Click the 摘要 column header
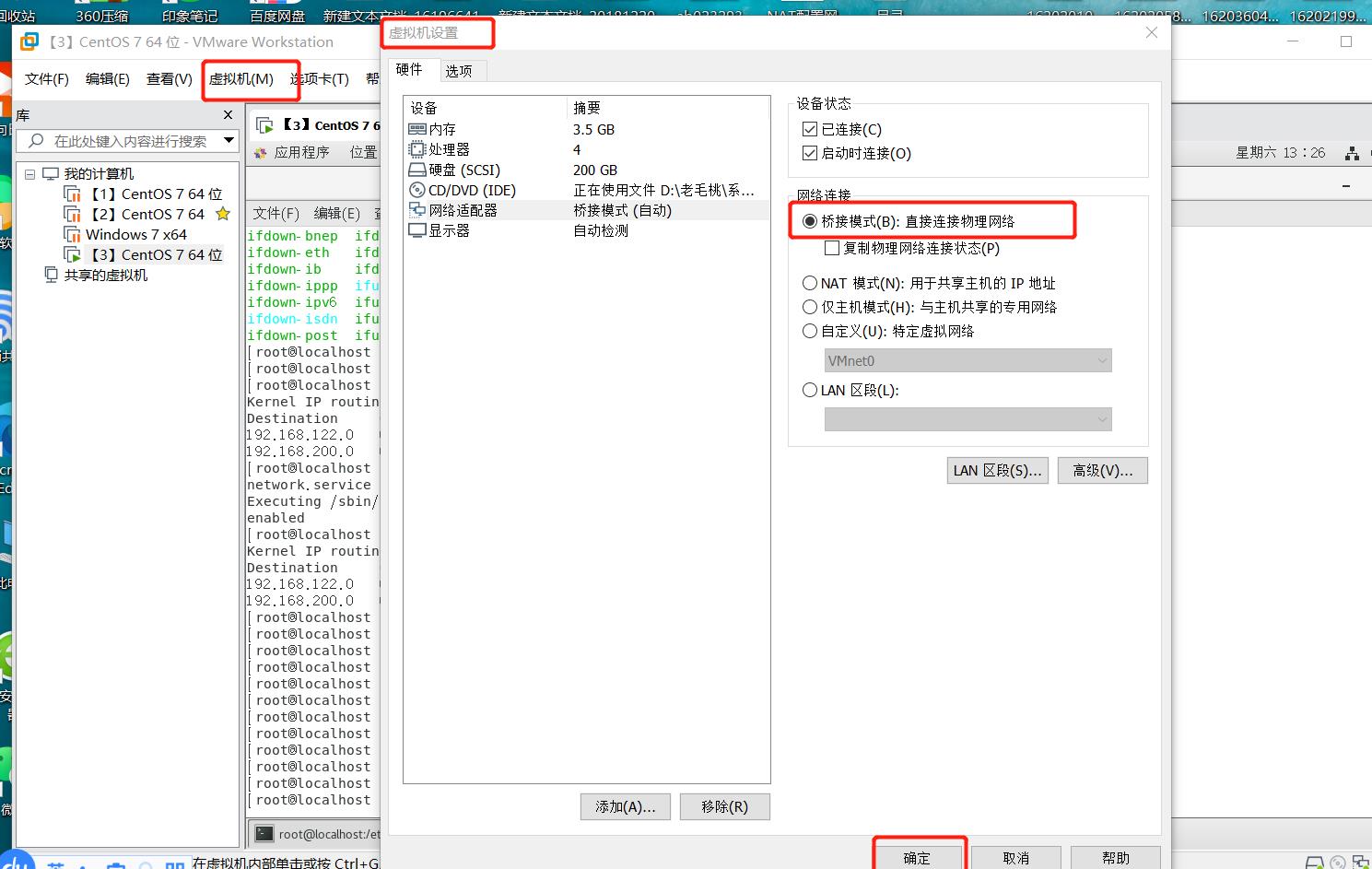 pos(587,108)
